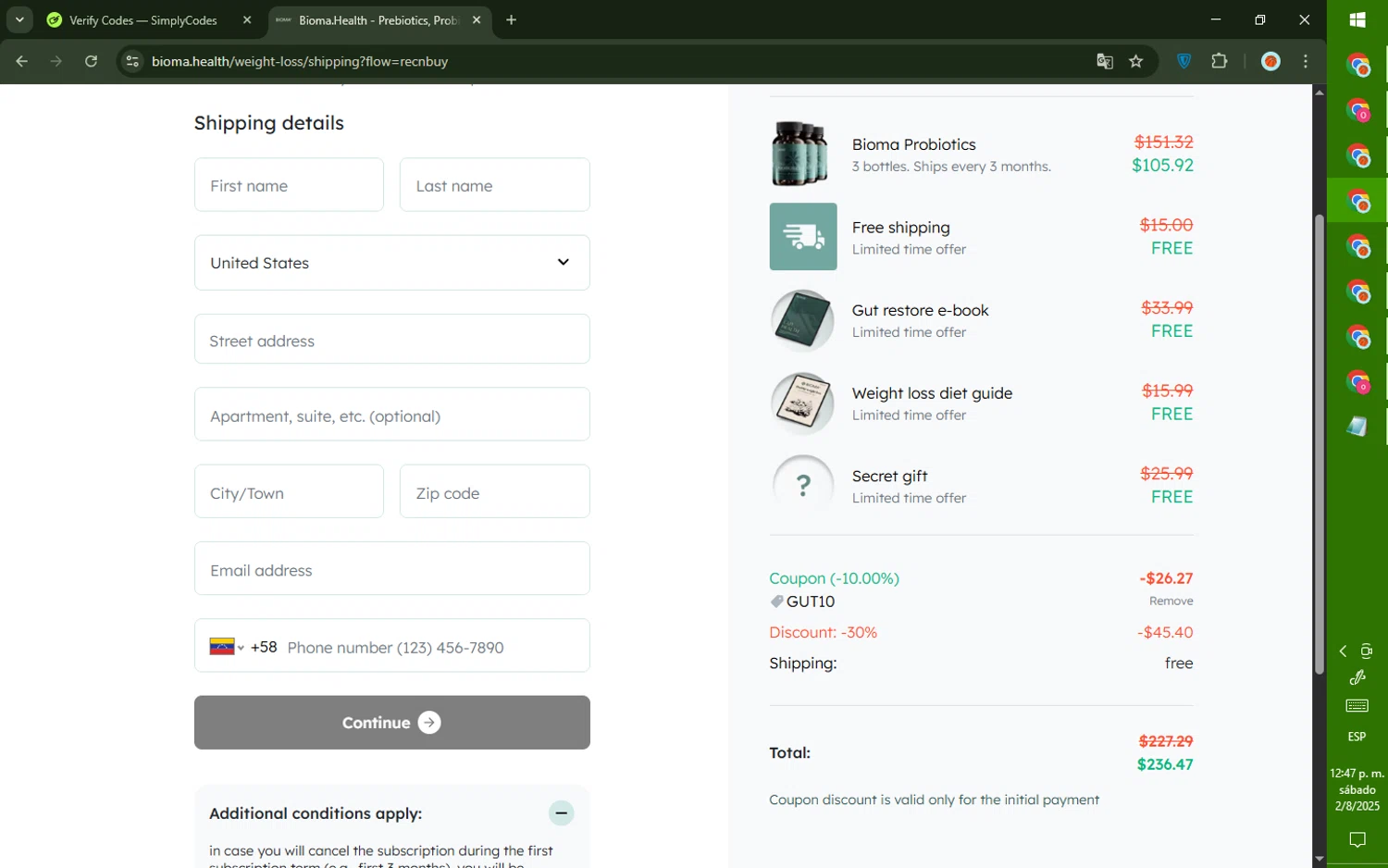Click the scrollbar down arrow
Viewport: 1388px width, 868px height.
click(1319, 860)
